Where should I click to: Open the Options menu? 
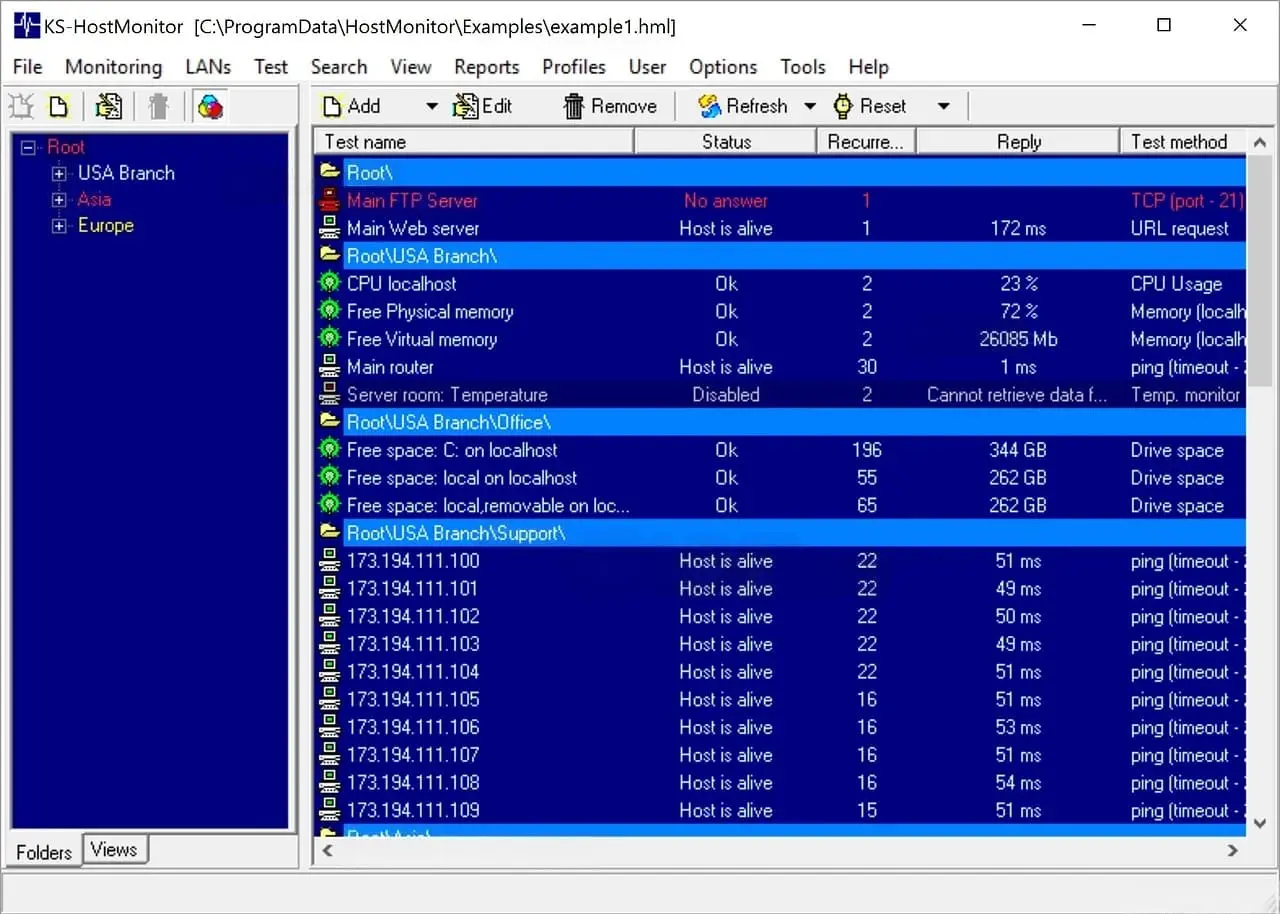[723, 67]
